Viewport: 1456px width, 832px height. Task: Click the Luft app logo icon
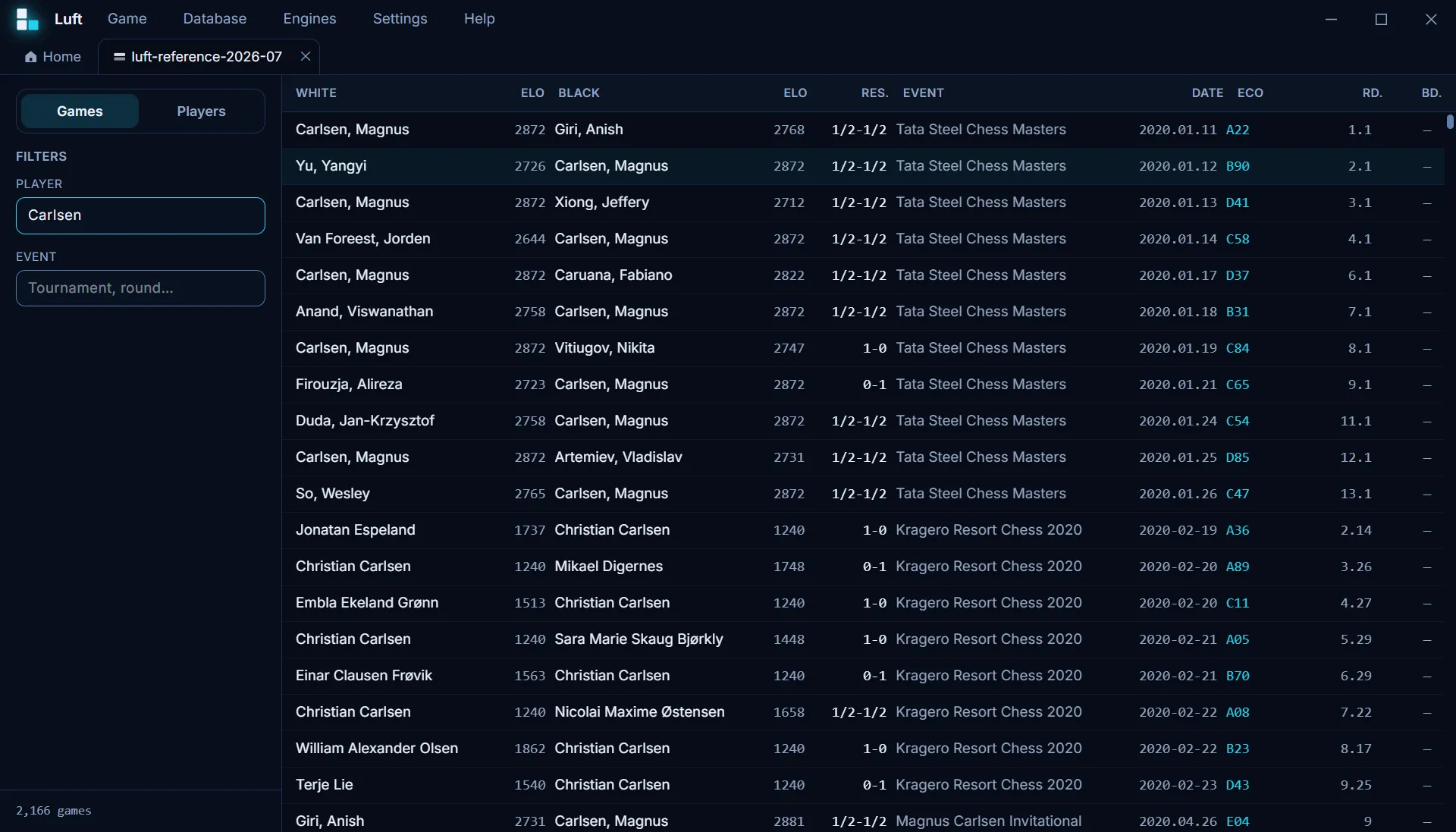[27, 19]
